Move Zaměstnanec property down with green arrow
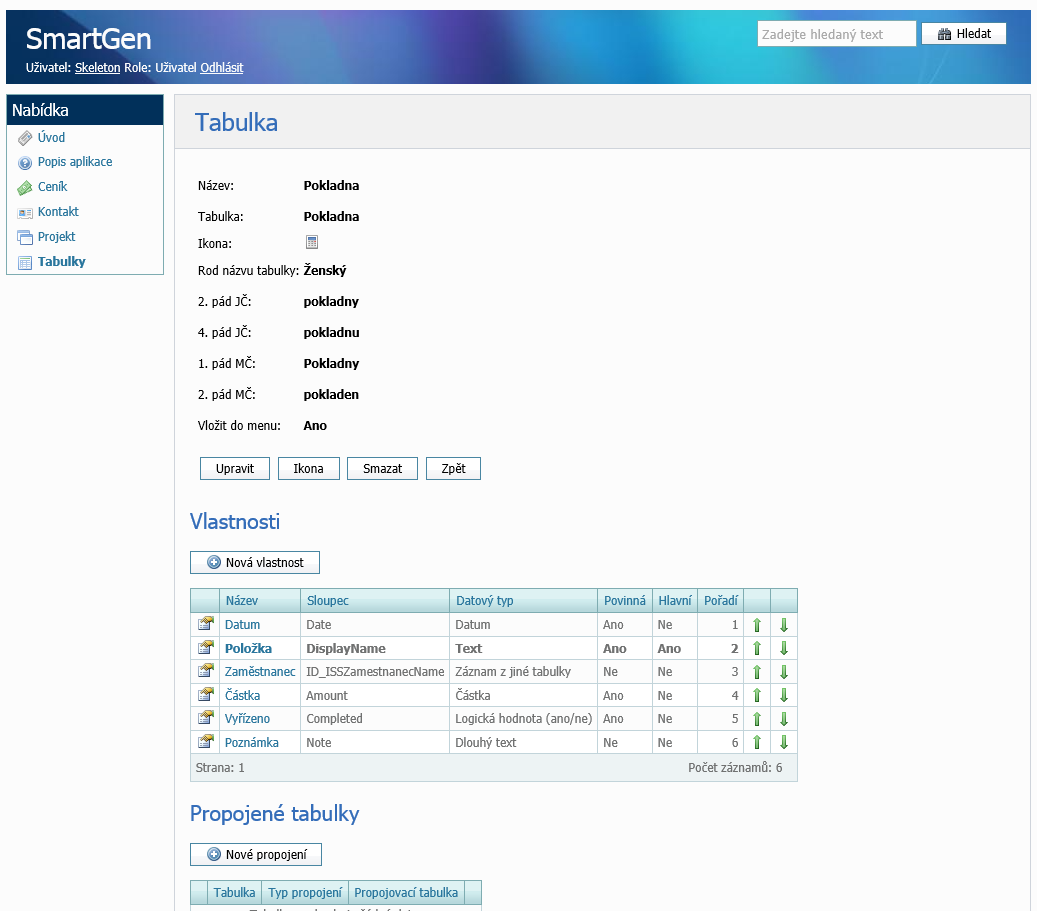The width and height of the screenshot is (1037, 911). 784,672
